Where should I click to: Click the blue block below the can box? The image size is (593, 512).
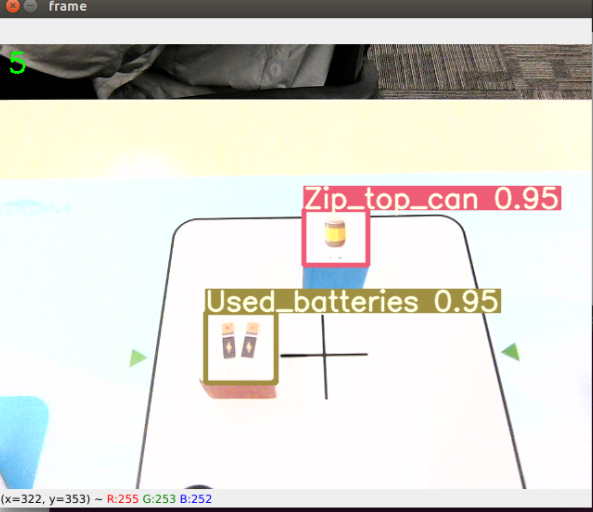click(335, 278)
